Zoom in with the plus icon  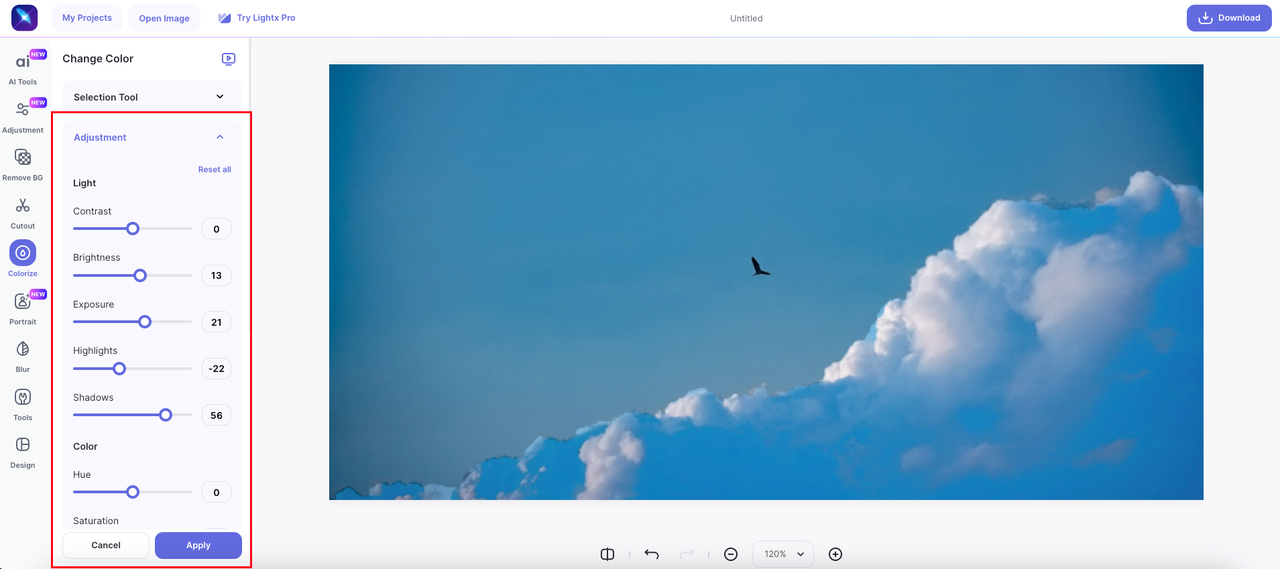pos(836,554)
